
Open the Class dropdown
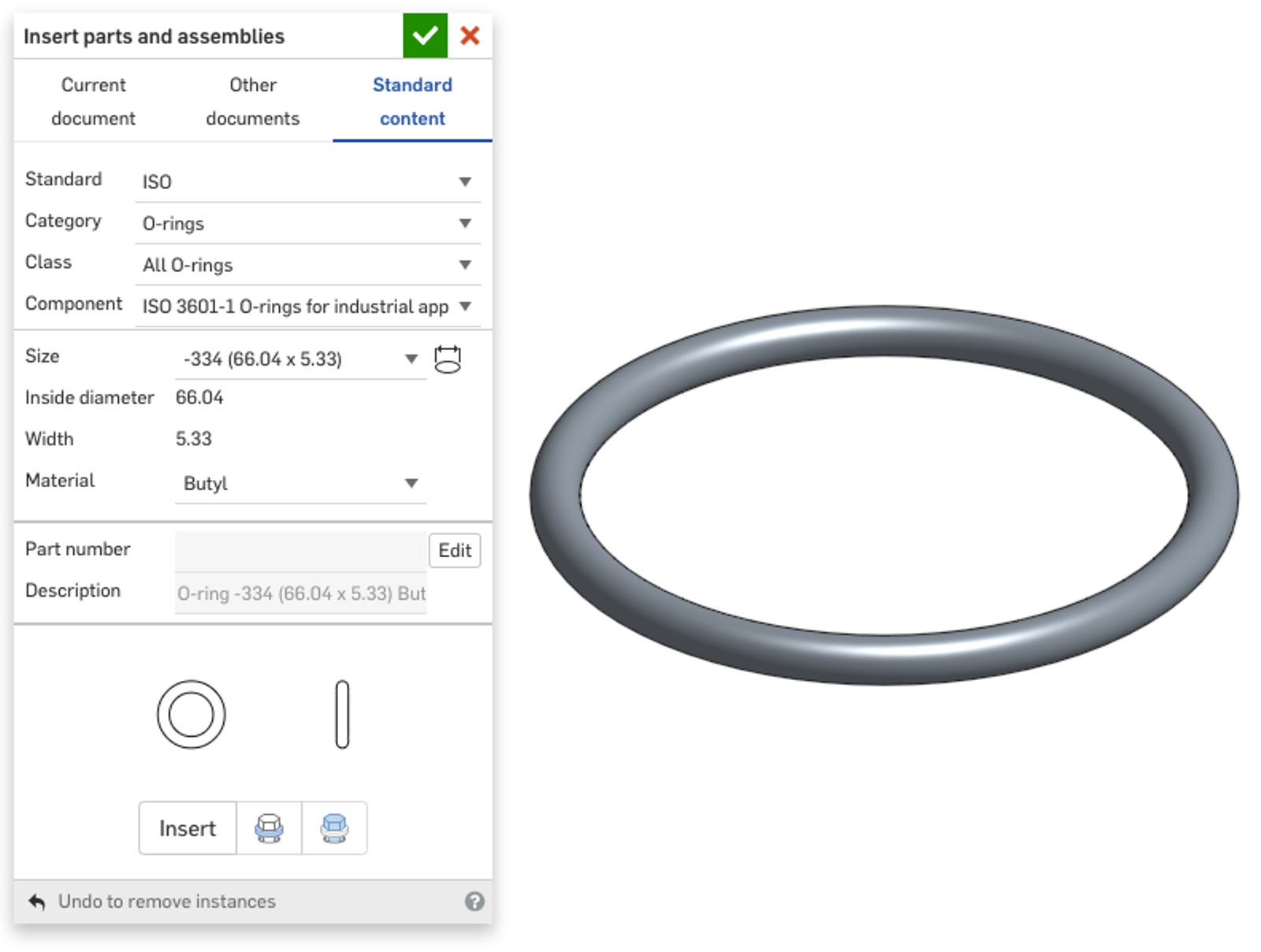coord(307,266)
